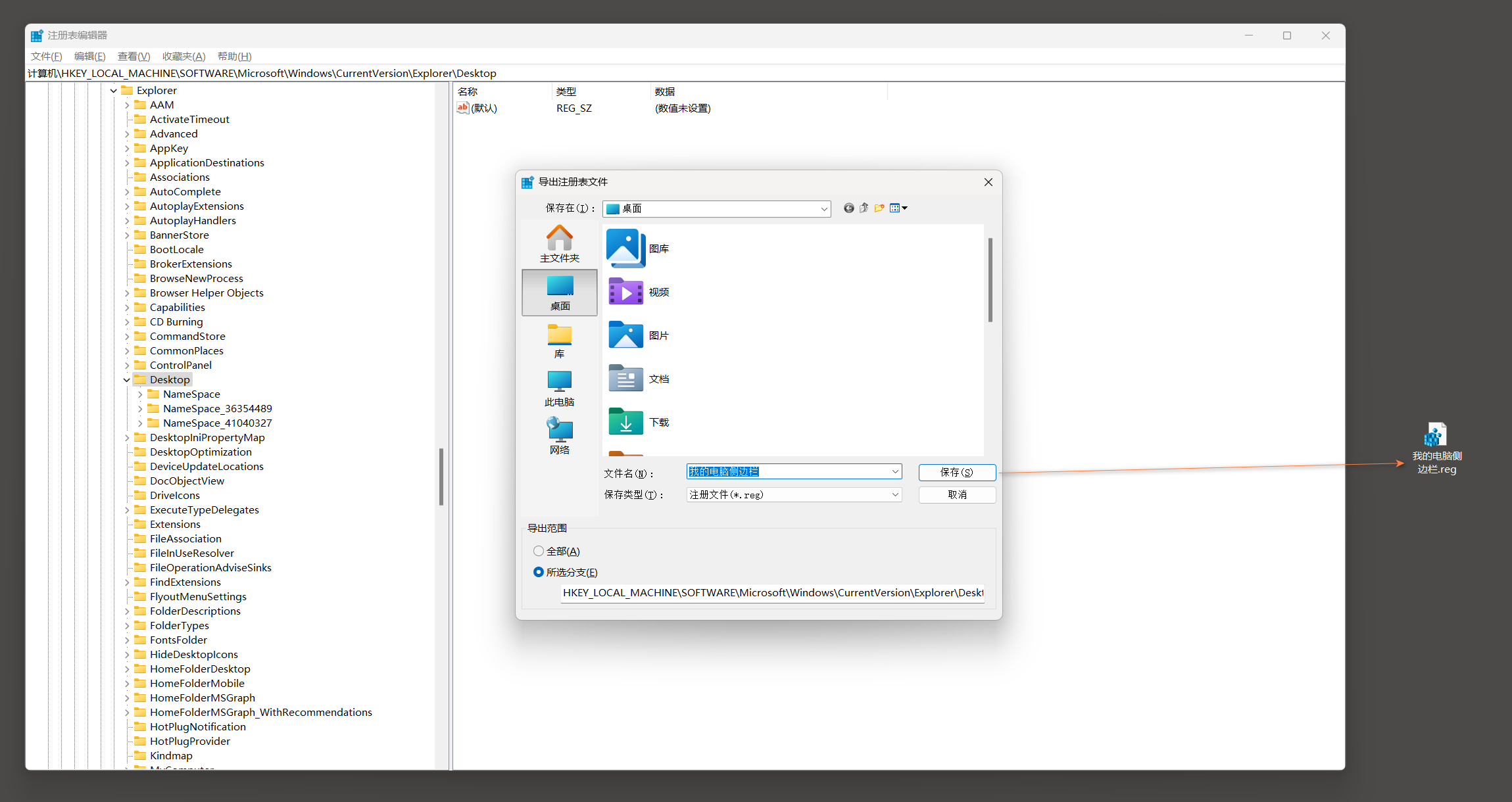
Task: Click the 下载 (Downloads) folder icon
Action: click(625, 421)
